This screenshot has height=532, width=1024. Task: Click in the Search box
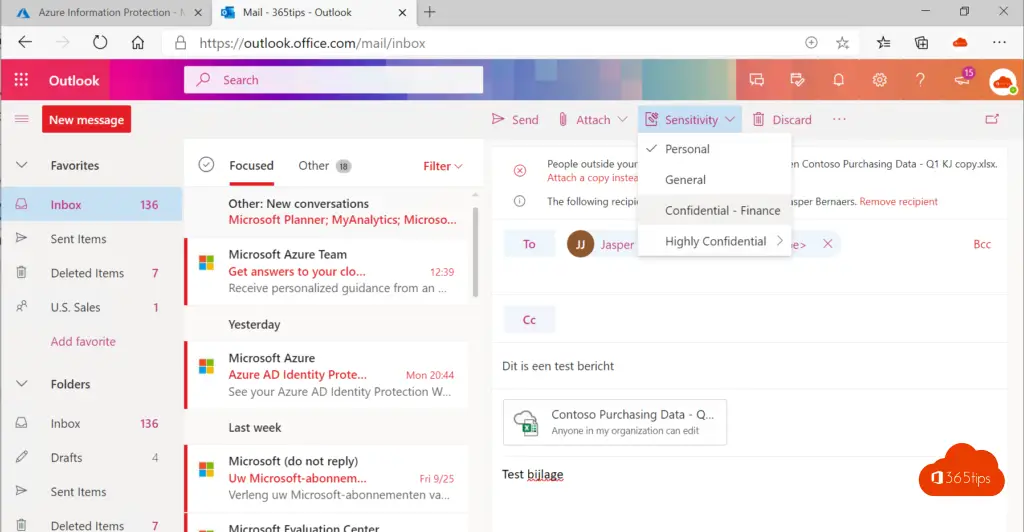pyautogui.click(x=333, y=80)
